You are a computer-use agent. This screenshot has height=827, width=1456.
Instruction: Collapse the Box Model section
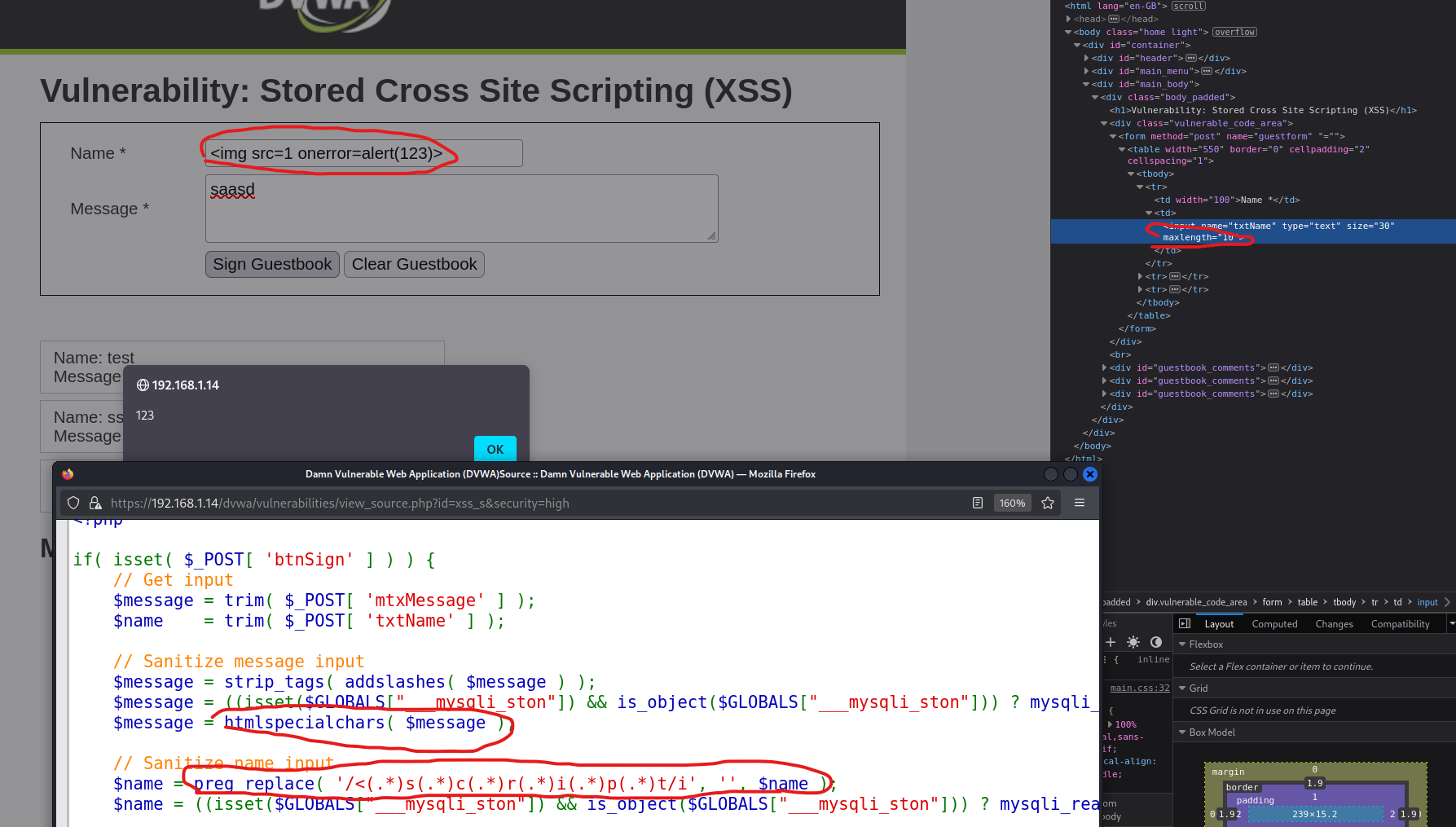pos(1182,732)
